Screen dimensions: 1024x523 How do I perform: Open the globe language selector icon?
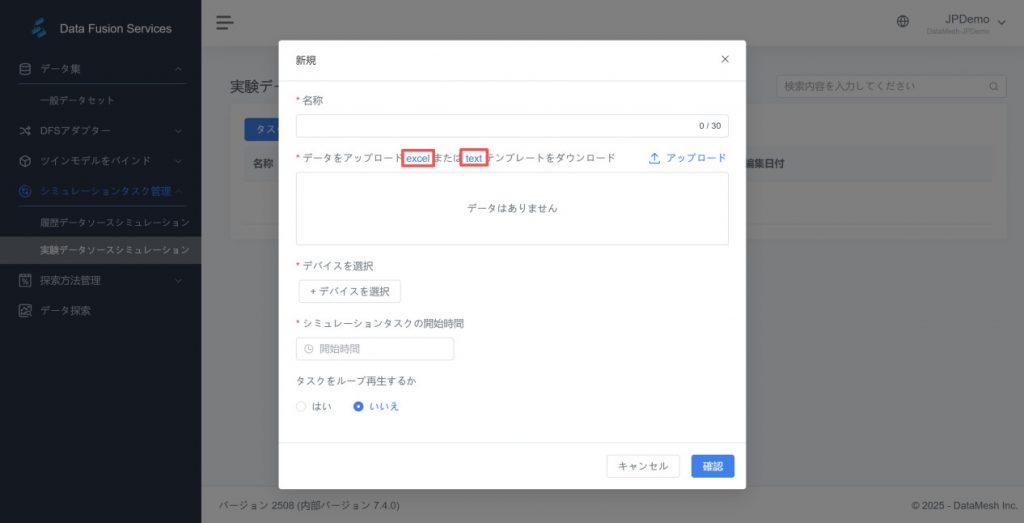903,21
